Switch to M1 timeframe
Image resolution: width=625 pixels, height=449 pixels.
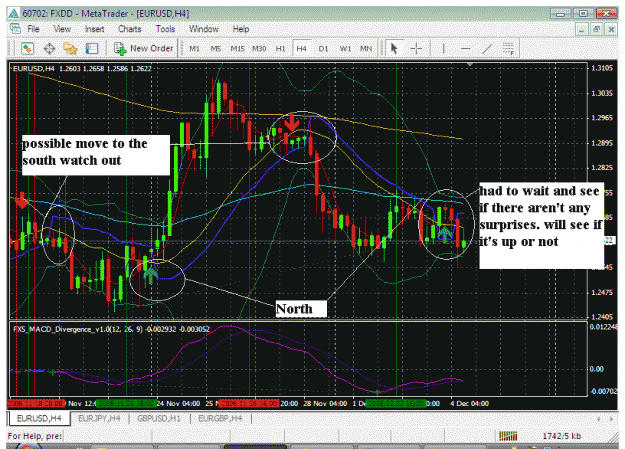pyautogui.click(x=194, y=49)
